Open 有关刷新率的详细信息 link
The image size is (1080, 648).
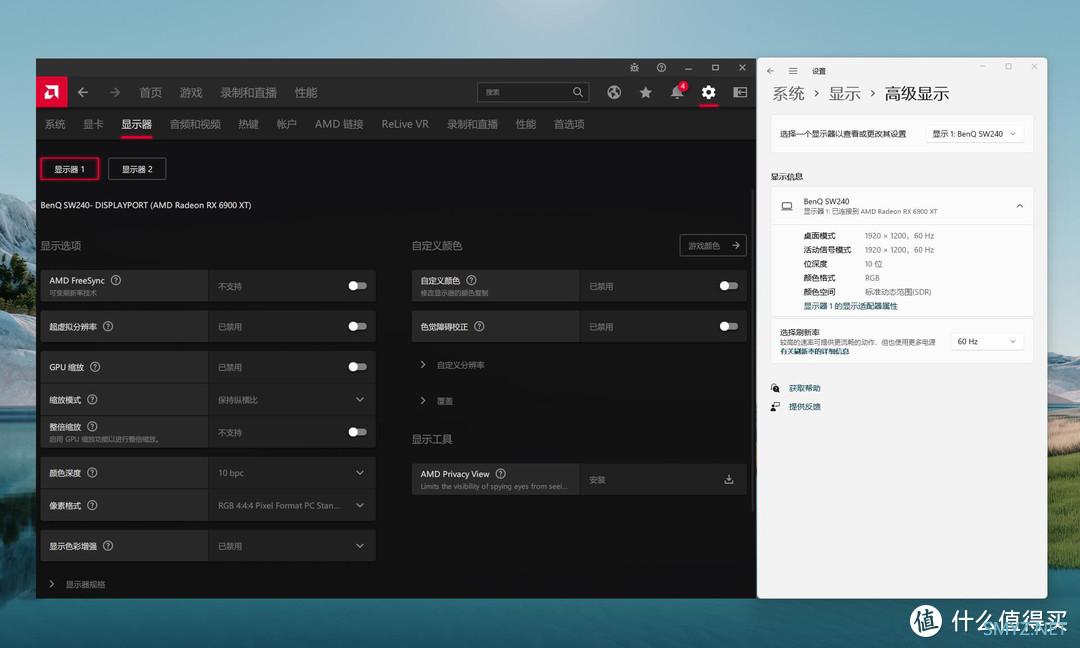814,351
